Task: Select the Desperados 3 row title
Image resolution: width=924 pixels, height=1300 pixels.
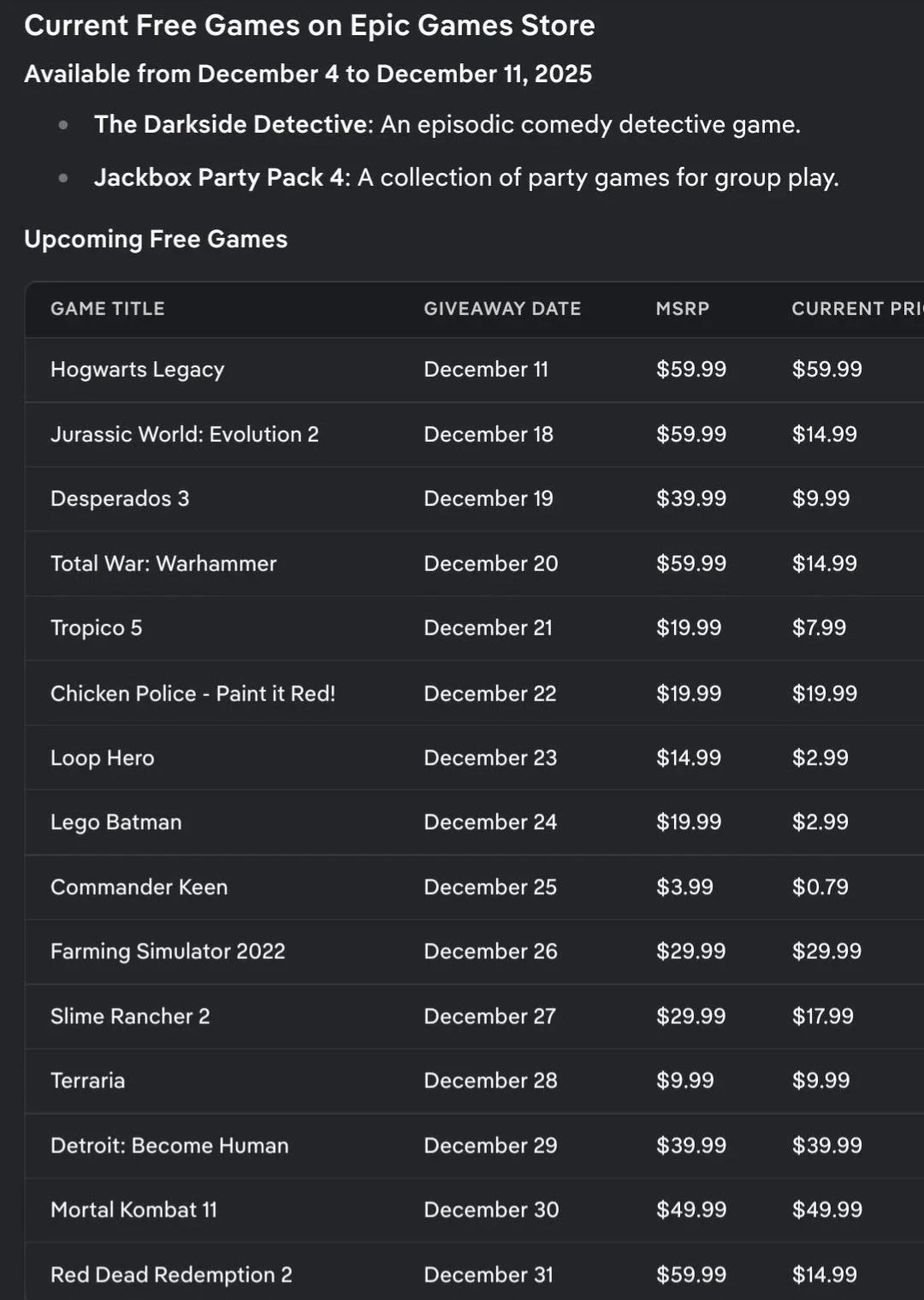Action: click(120, 499)
